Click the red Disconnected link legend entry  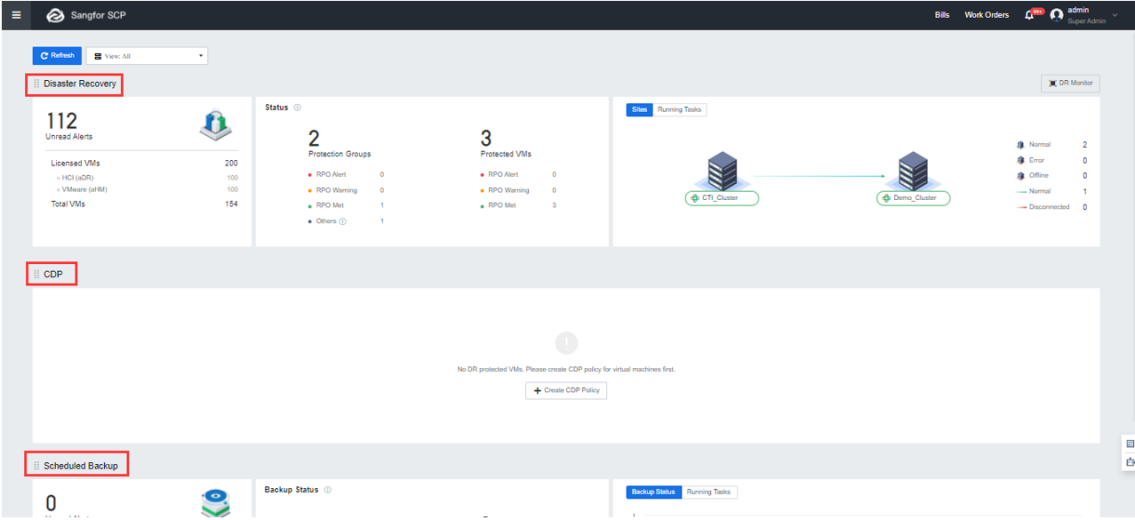point(1042,207)
